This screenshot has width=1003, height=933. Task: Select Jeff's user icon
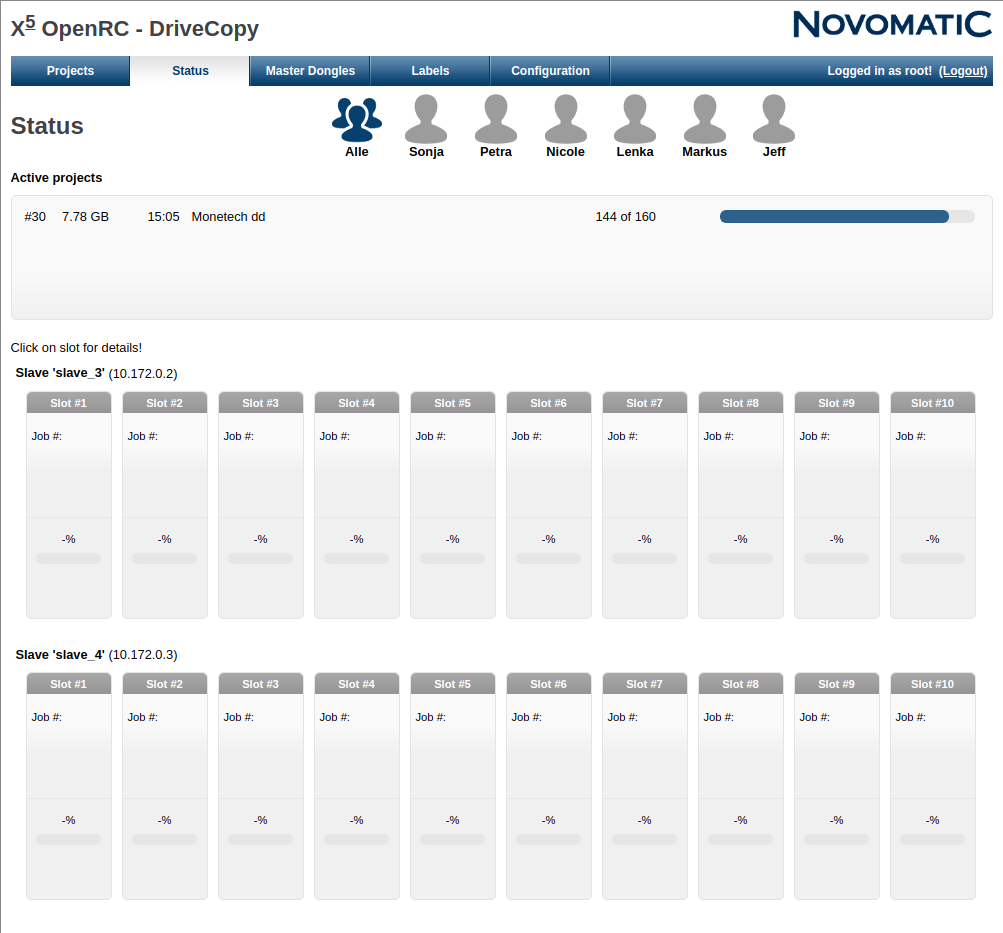coord(773,121)
